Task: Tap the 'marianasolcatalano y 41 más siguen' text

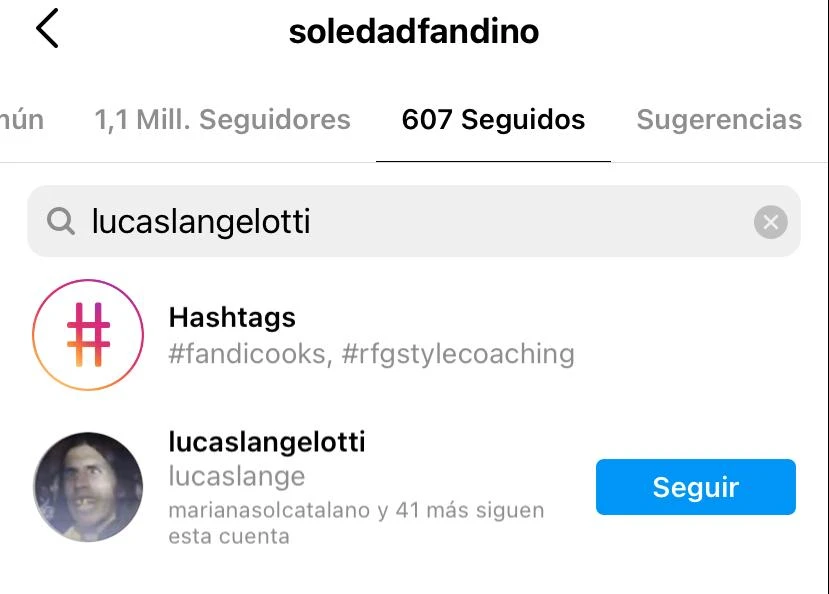Action: [x=356, y=511]
